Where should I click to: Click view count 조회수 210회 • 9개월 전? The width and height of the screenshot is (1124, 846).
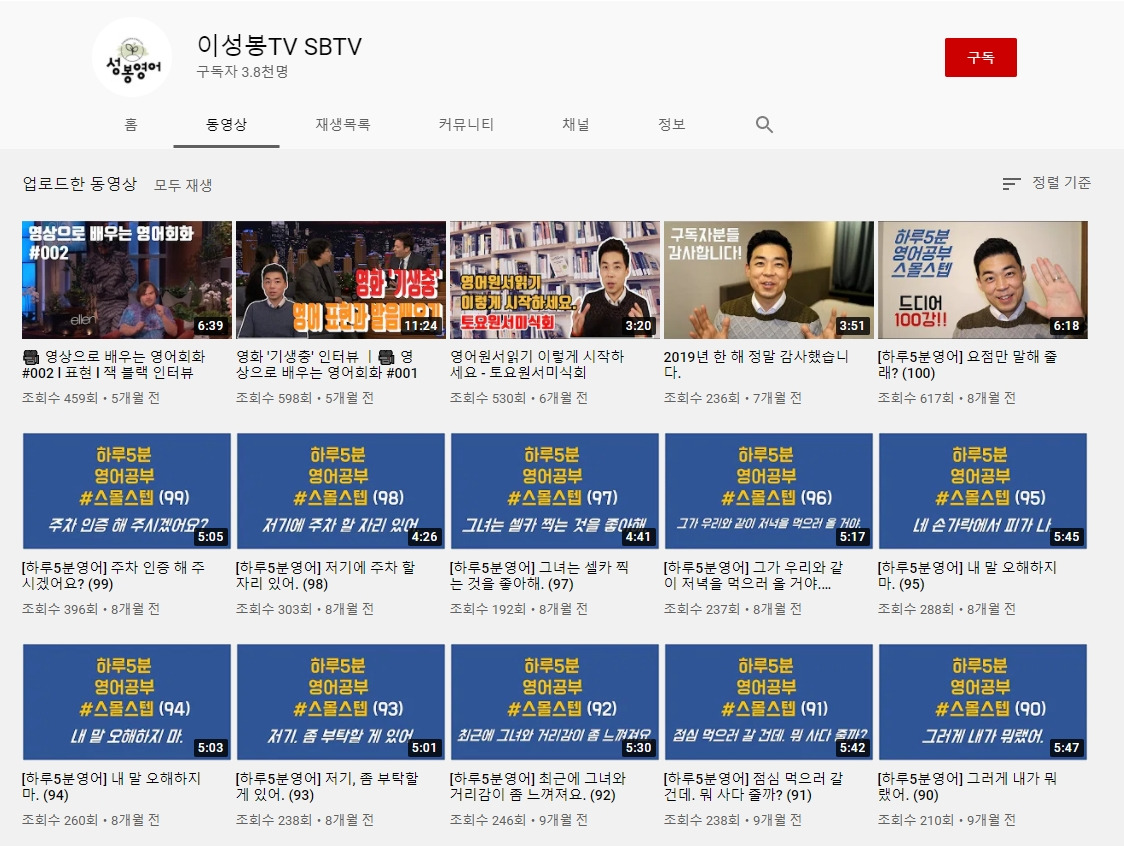[947, 820]
